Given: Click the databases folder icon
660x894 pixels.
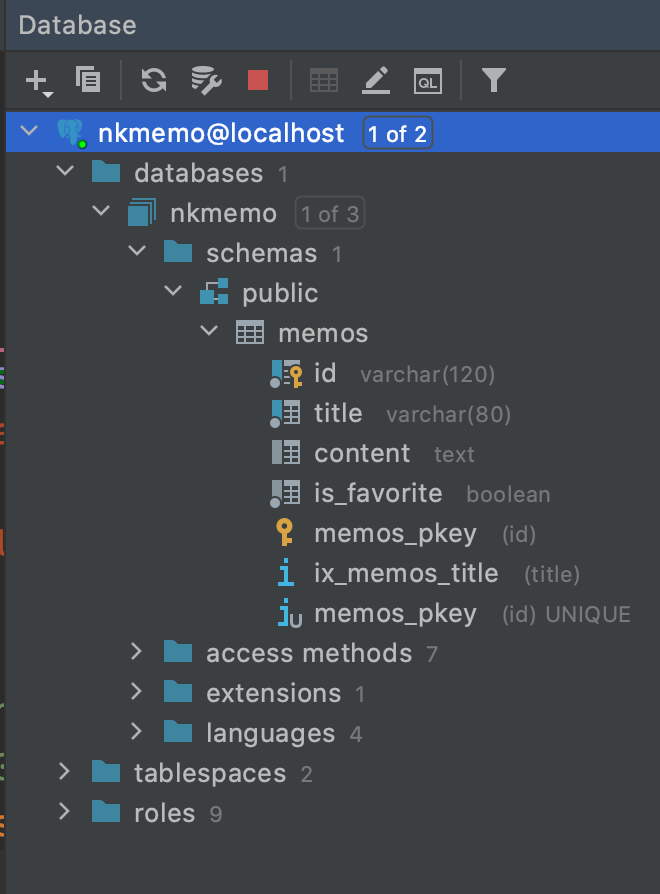Looking at the screenshot, I should coord(106,172).
